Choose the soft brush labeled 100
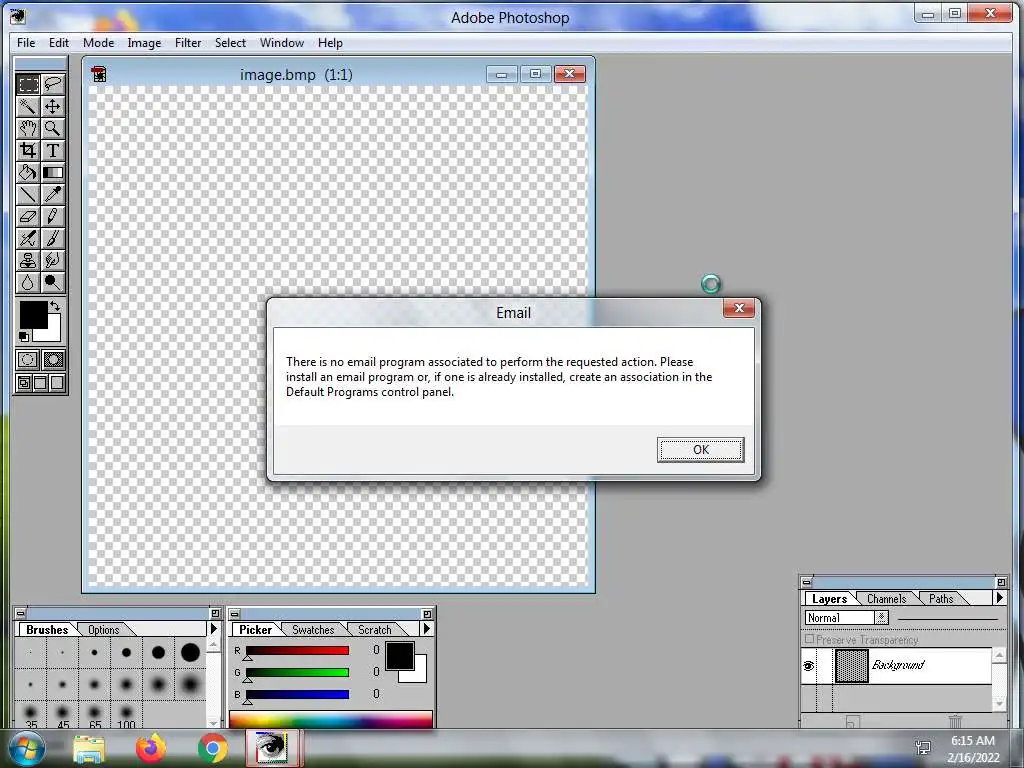The image size is (1024, 768). pos(127,715)
